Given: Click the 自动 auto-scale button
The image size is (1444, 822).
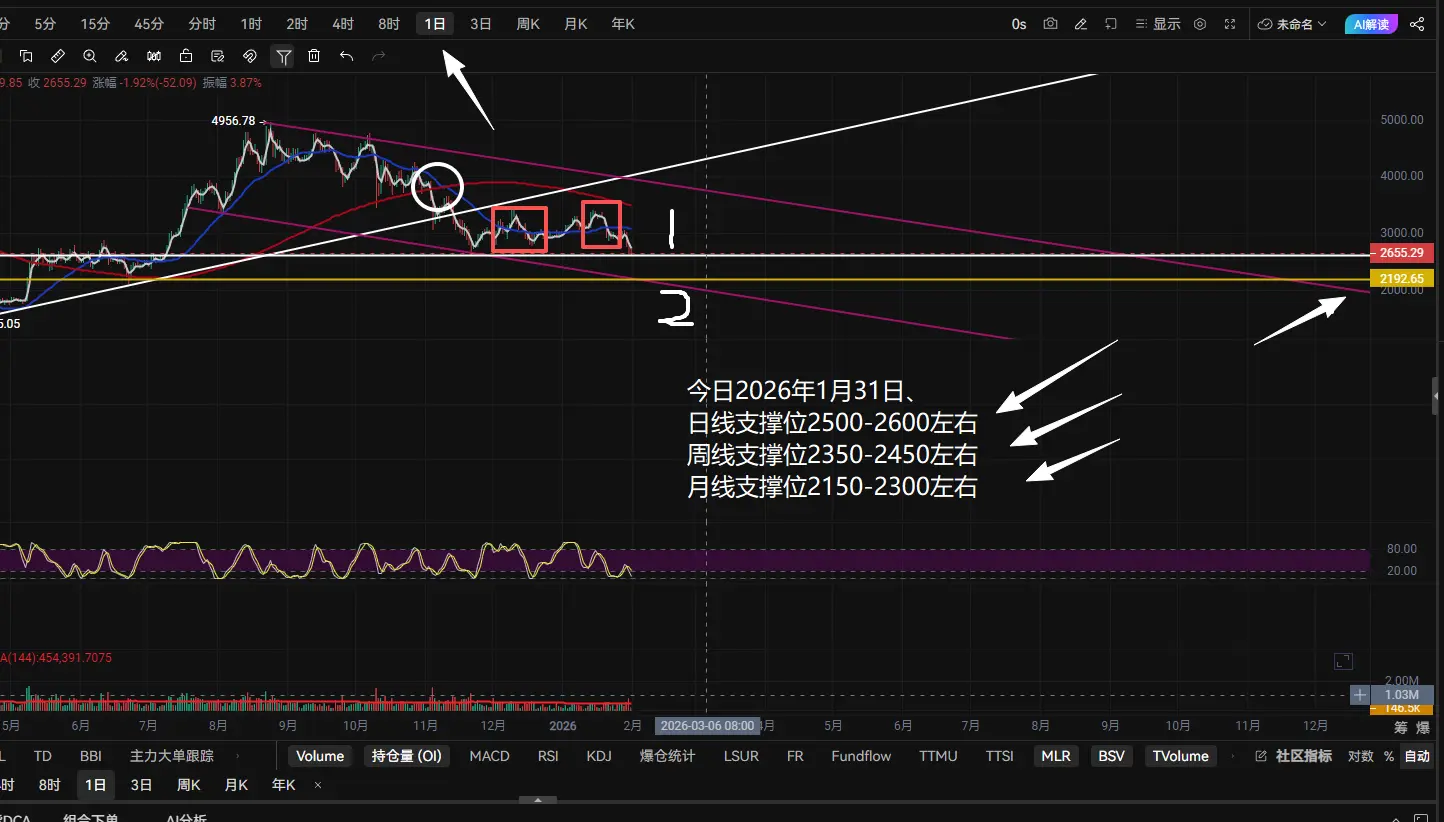Looking at the screenshot, I should point(1417,756).
